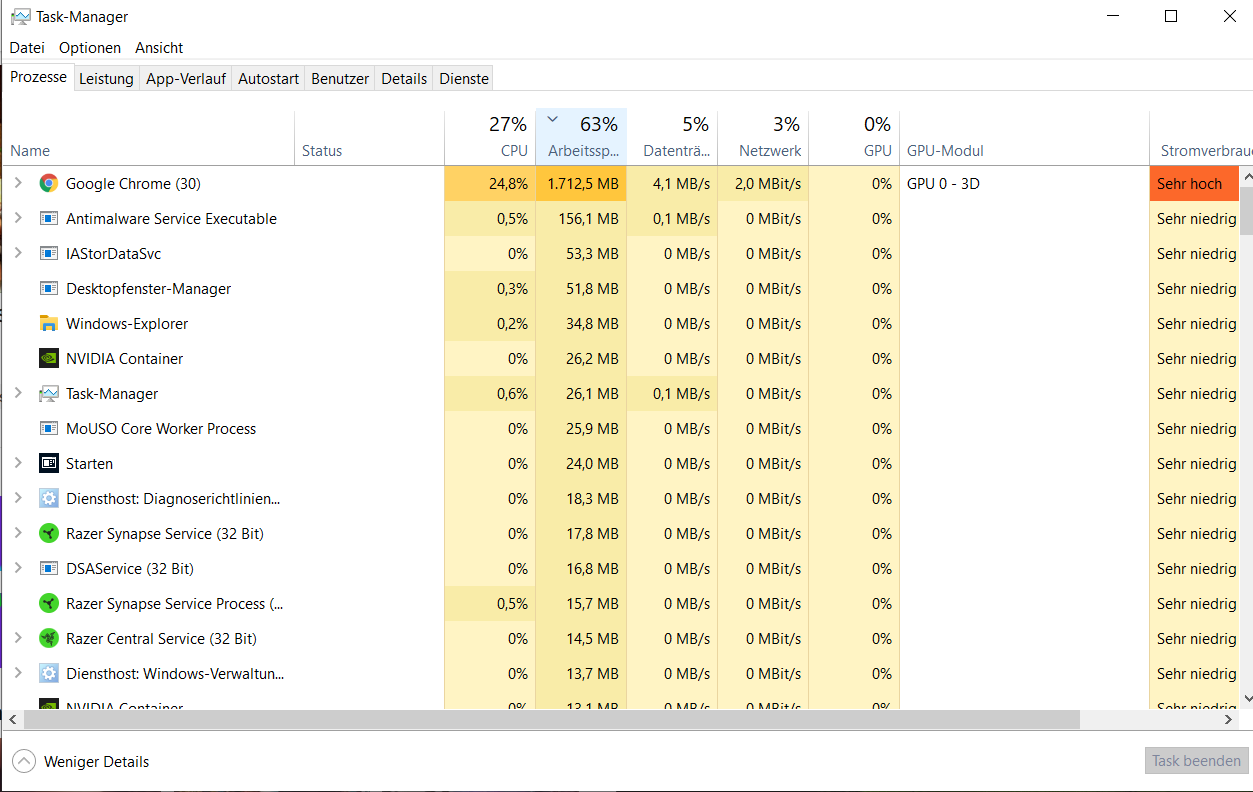Sort by the CPU column header
The image size is (1253, 792).
pyautogui.click(x=490, y=137)
